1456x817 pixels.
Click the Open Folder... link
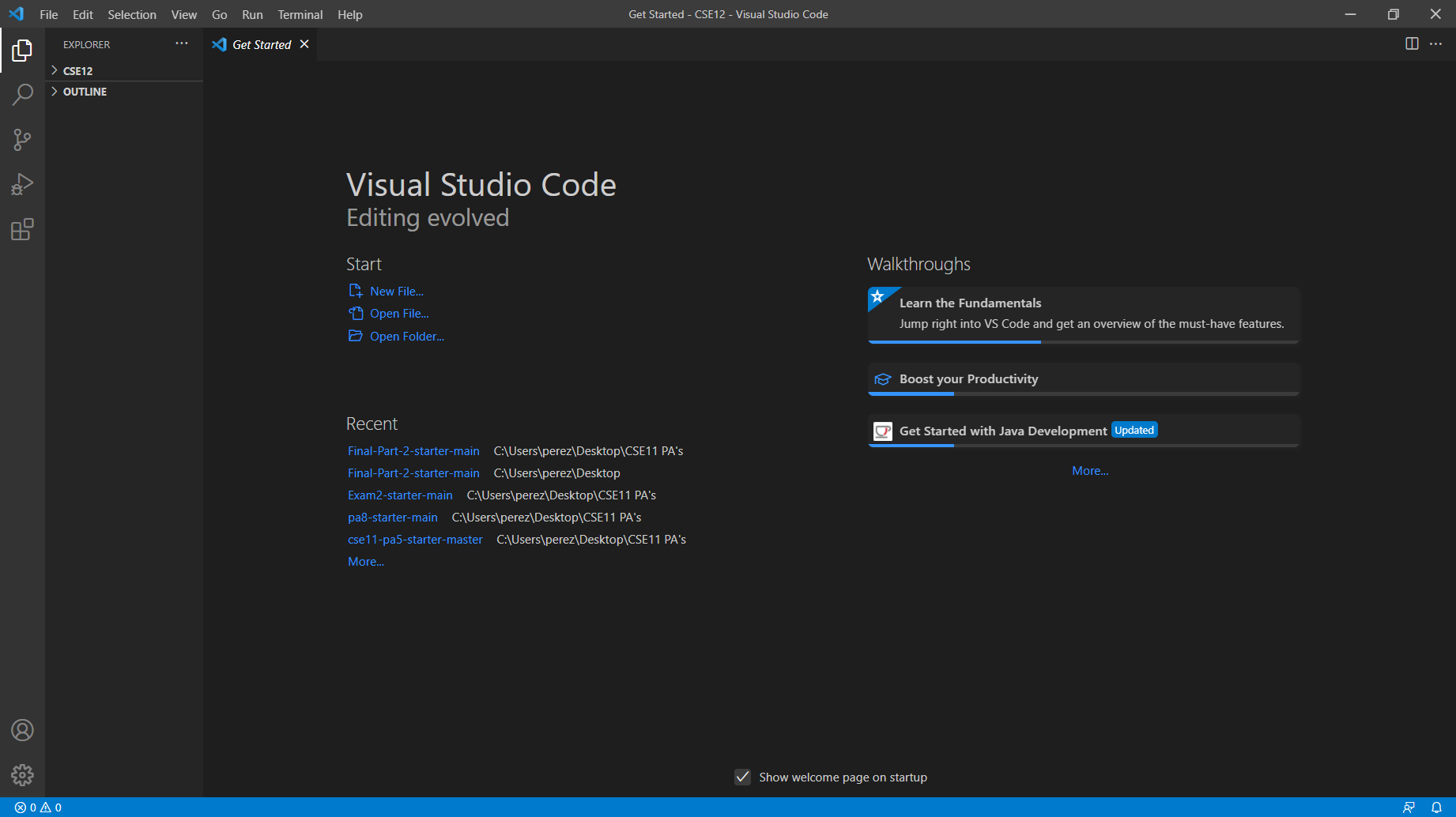point(406,337)
